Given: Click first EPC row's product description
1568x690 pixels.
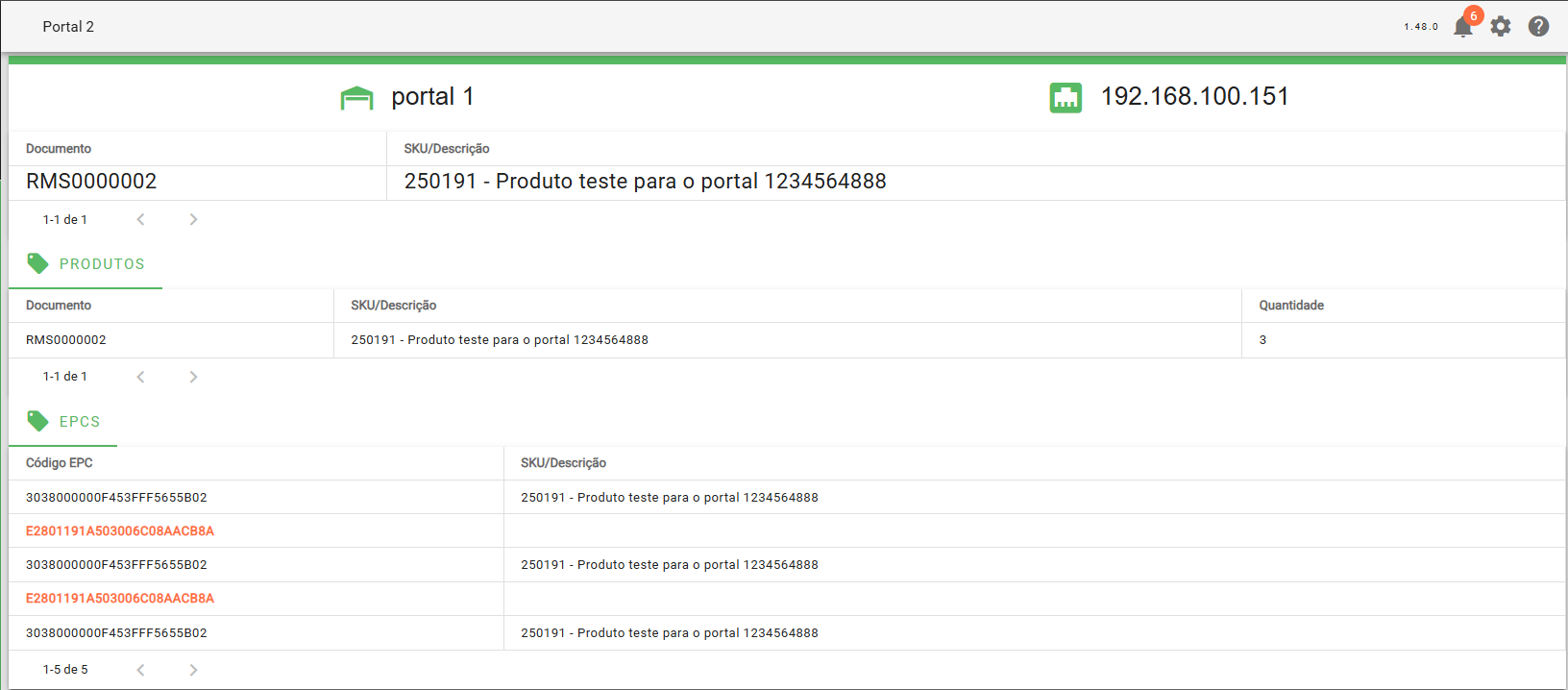Looking at the screenshot, I should 670,498.
